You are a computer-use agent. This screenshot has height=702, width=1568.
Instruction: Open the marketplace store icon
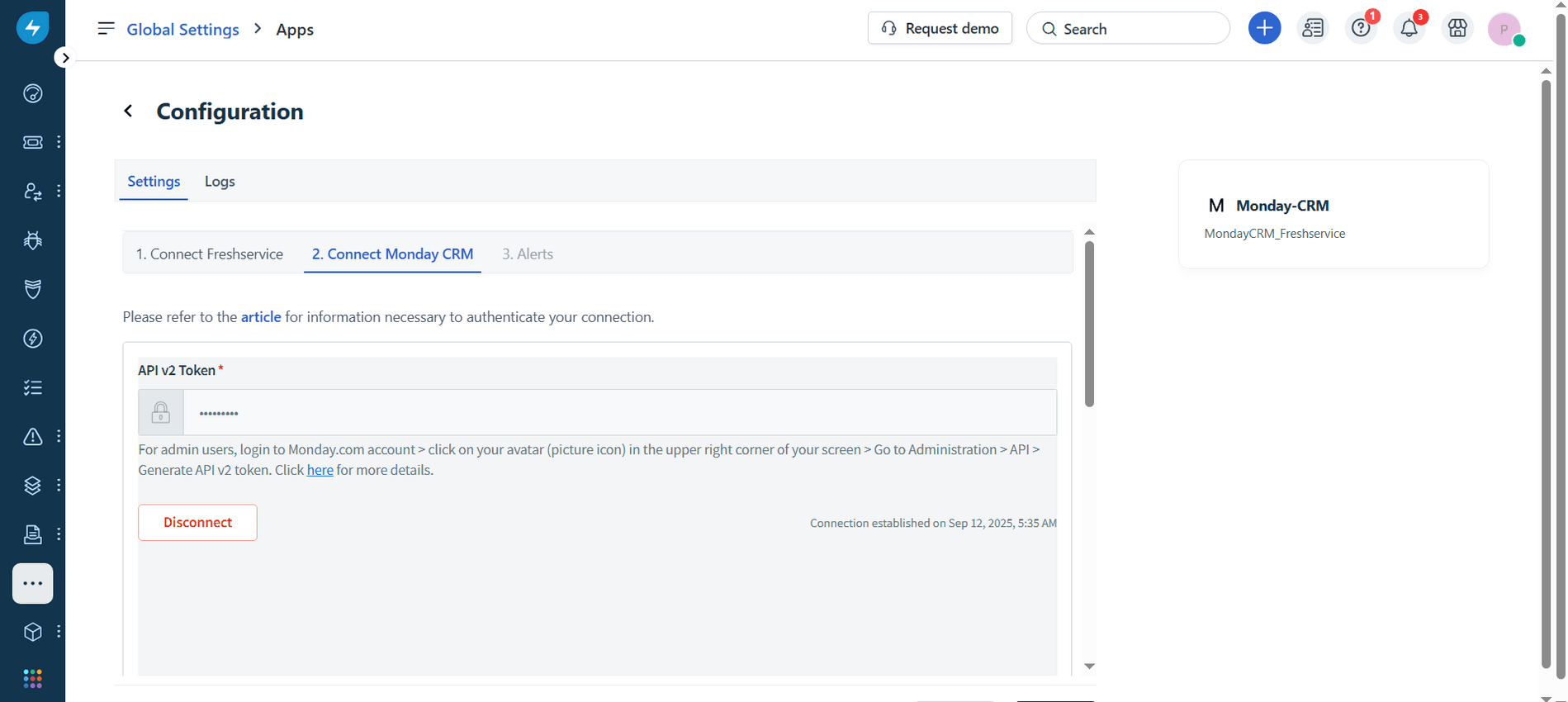(x=1457, y=28)
